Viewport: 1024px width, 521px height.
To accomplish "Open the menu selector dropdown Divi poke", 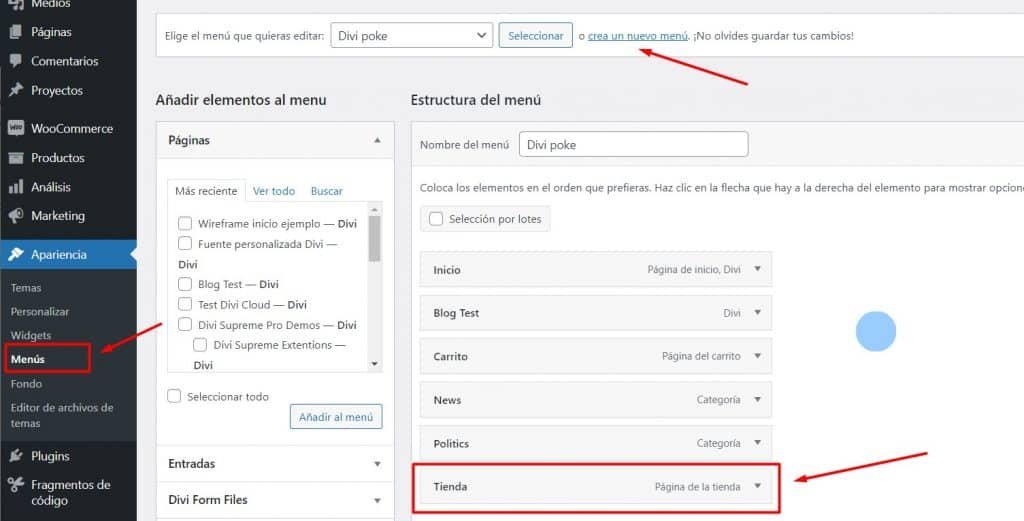I will pyautogui.click(x=411, y=35).
